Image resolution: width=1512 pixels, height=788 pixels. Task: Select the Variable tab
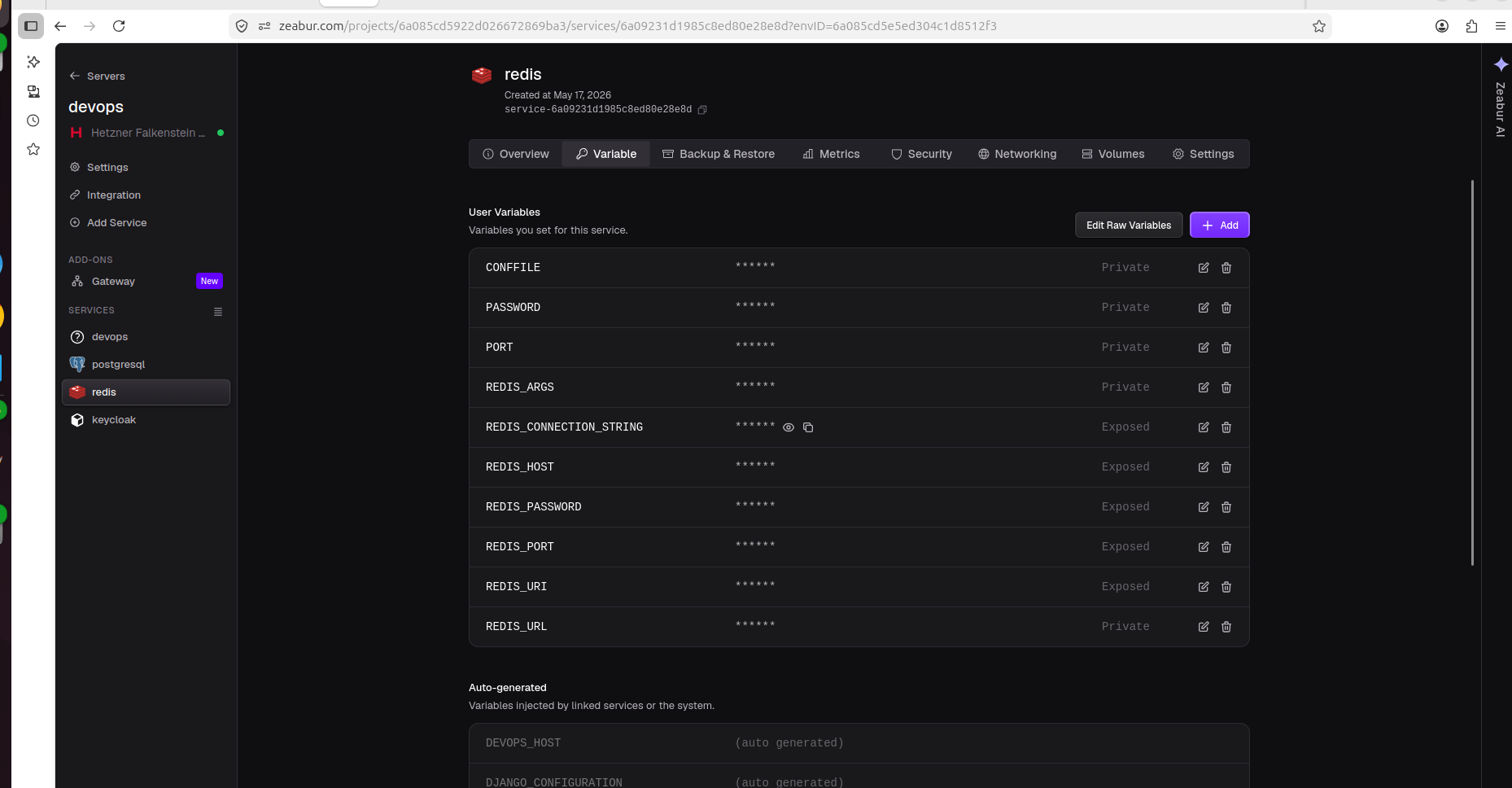click(x=606, y=154)
